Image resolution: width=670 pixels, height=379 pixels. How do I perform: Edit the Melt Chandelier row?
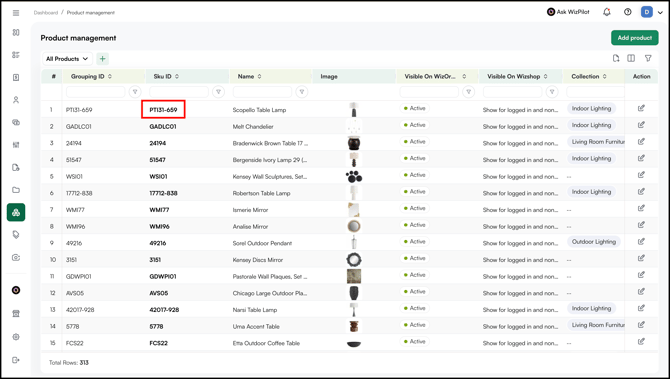click(x=641, y=125)
